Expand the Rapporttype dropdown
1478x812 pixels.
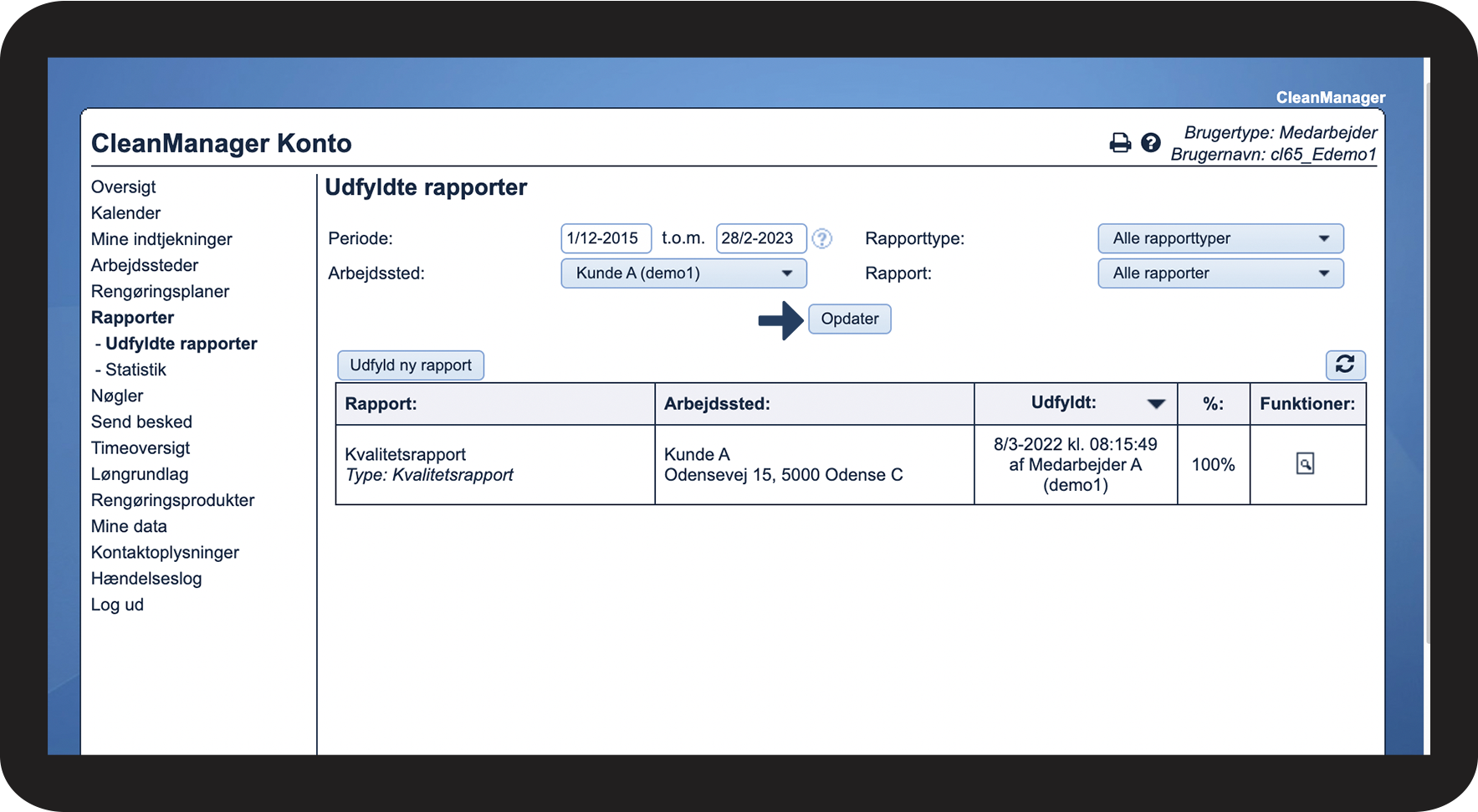click(x=1220, y=238)
